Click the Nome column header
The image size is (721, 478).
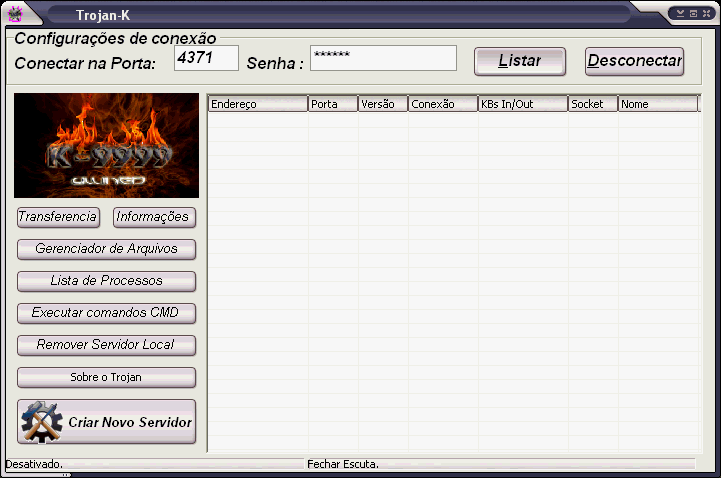[x=656, y=104]
